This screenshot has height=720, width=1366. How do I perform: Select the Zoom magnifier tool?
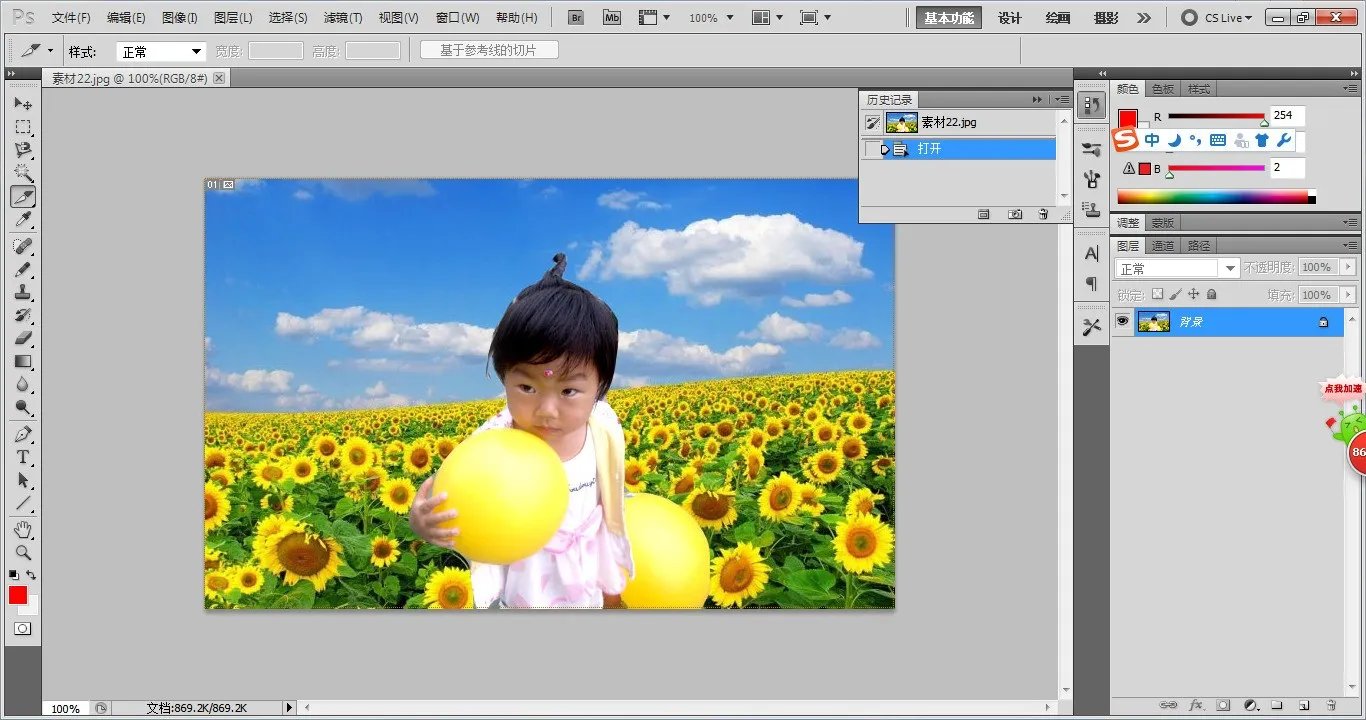point(22,552)
